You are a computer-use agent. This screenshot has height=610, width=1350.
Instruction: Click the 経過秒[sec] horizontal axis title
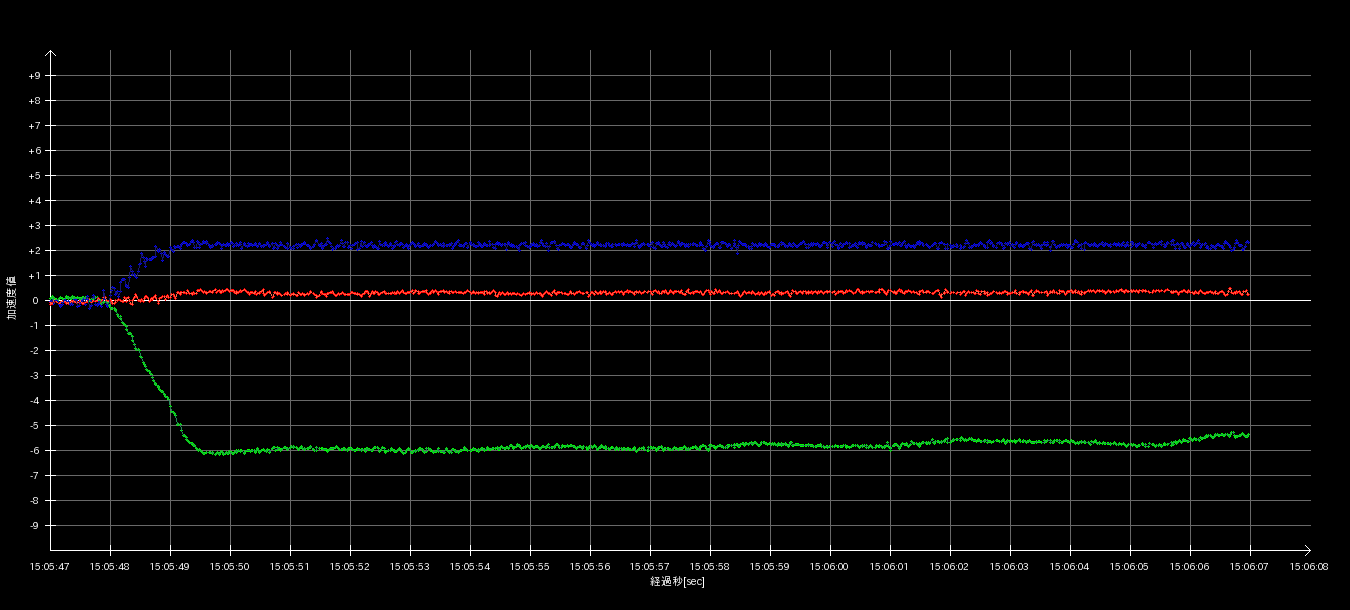pos(677,581)
